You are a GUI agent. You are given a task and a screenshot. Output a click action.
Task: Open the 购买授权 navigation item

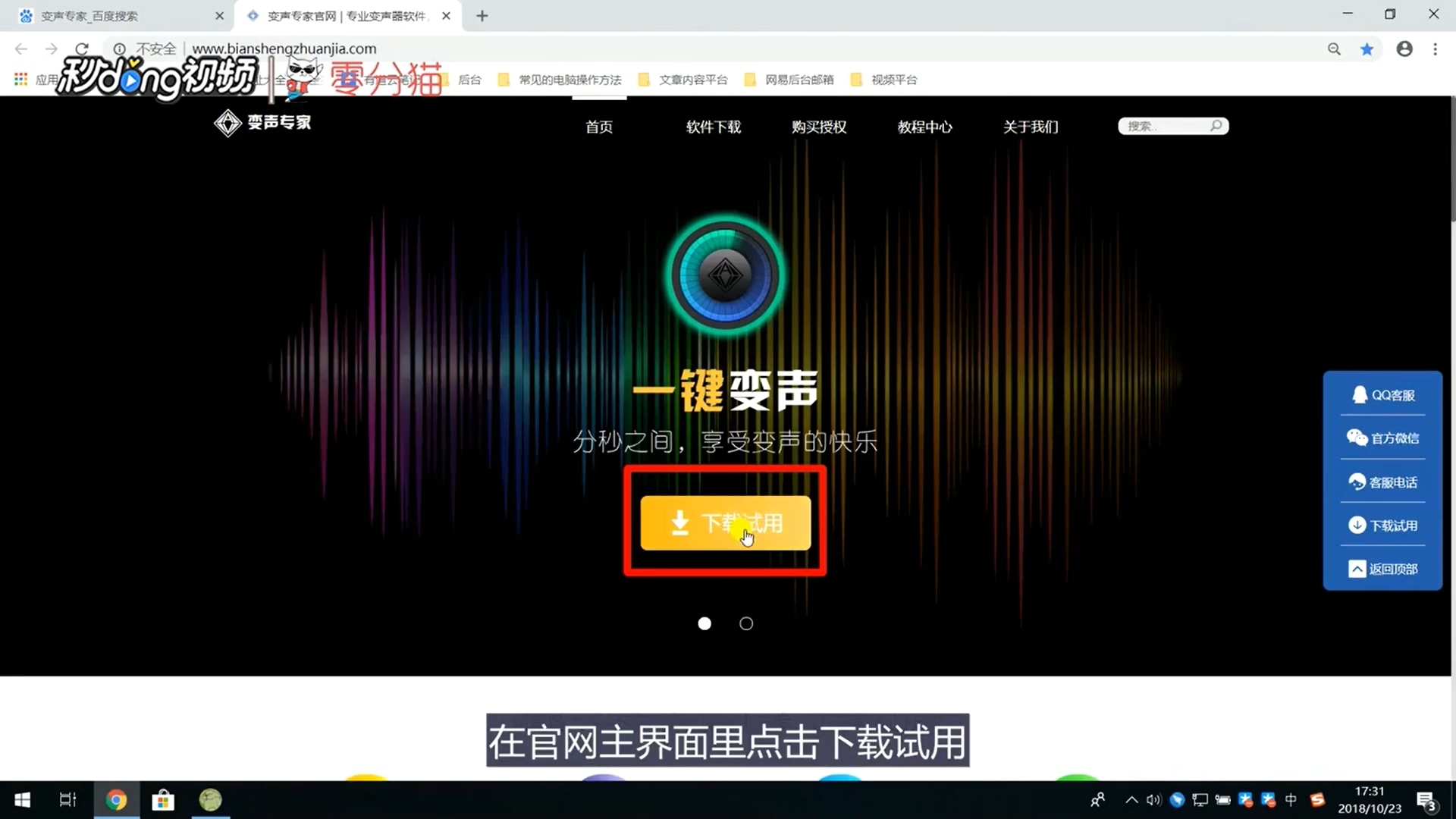(819, 127)
